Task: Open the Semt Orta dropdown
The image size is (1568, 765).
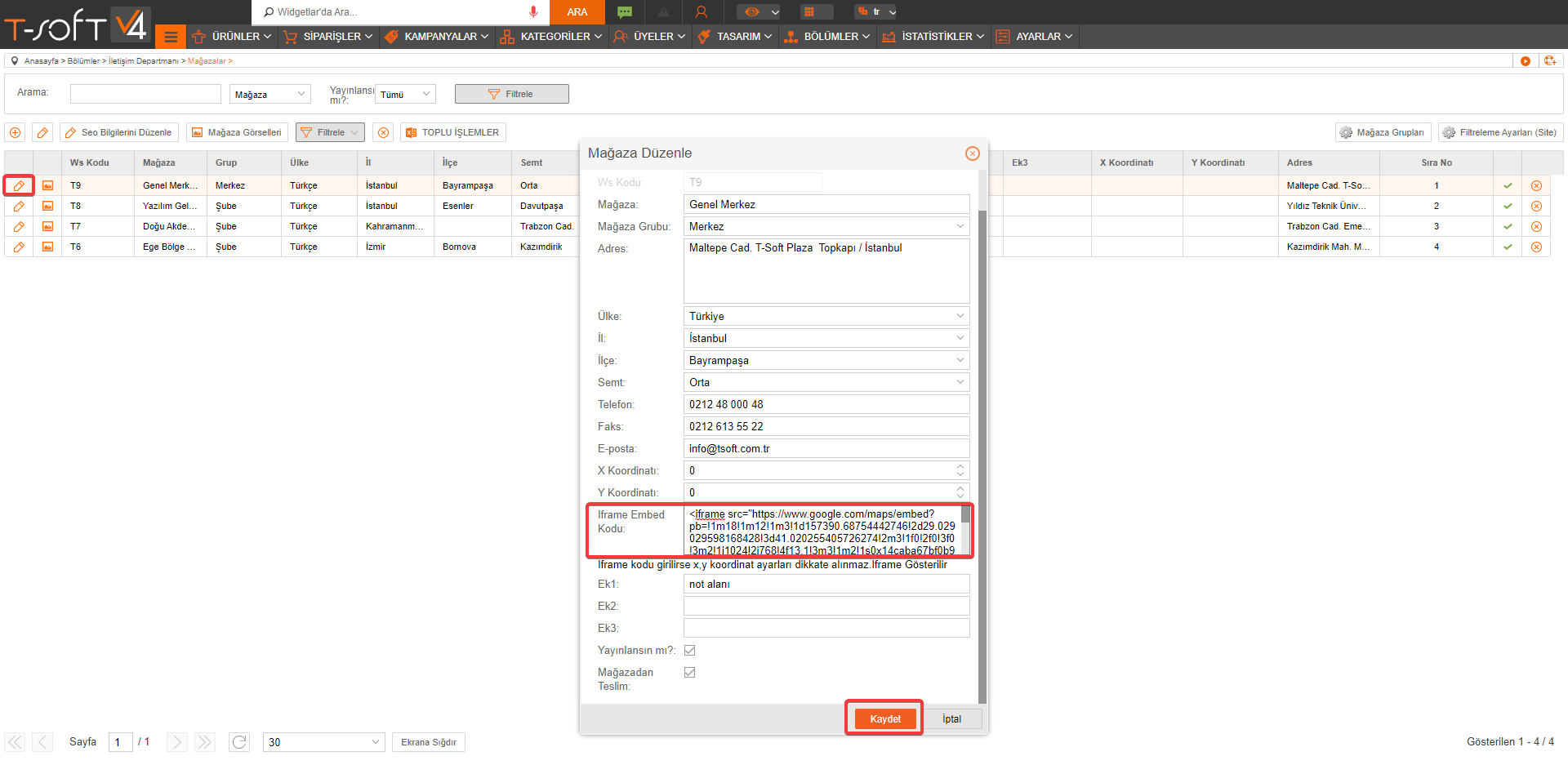Action: point(826,382)
